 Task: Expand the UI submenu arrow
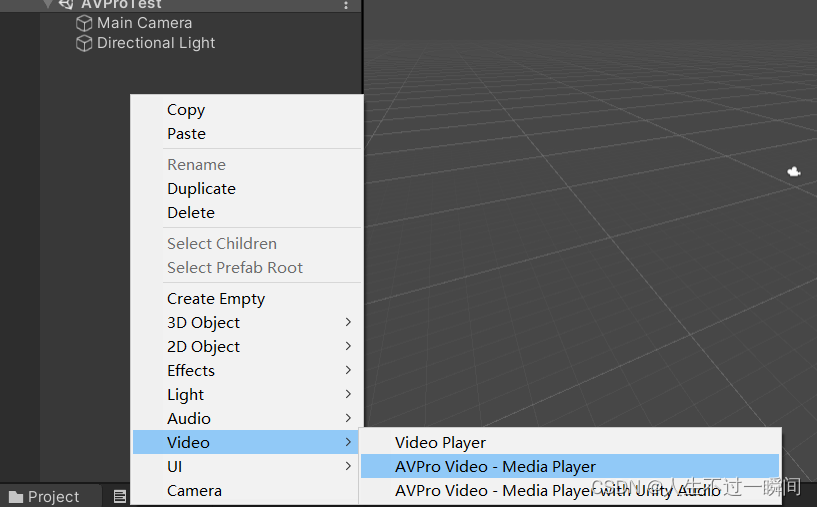348,466
